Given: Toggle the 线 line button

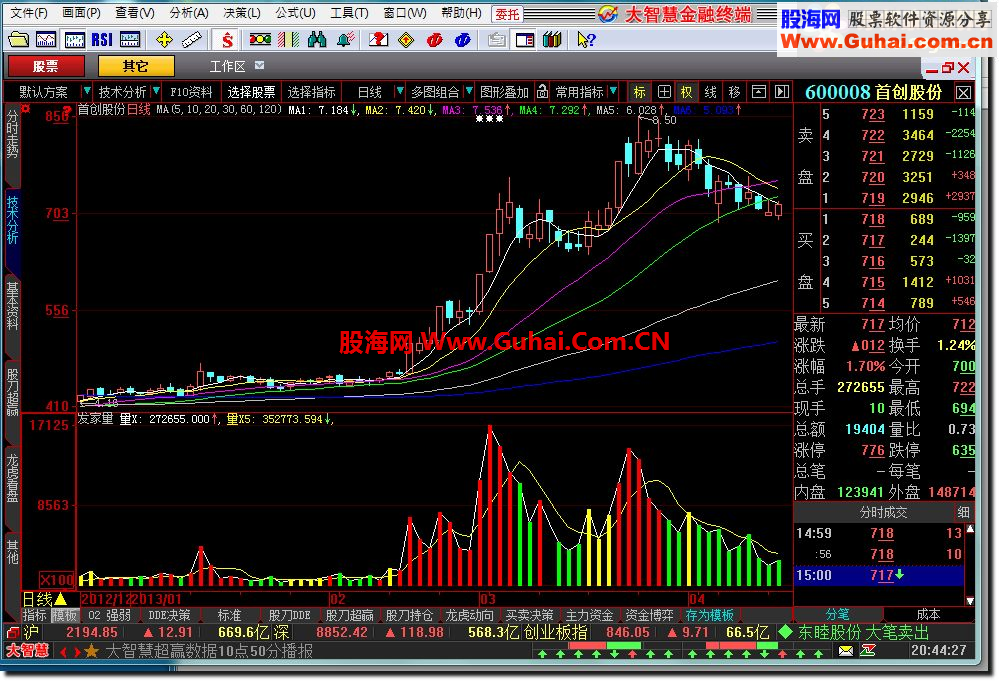Looking at the screenshot, I should 710,92.
